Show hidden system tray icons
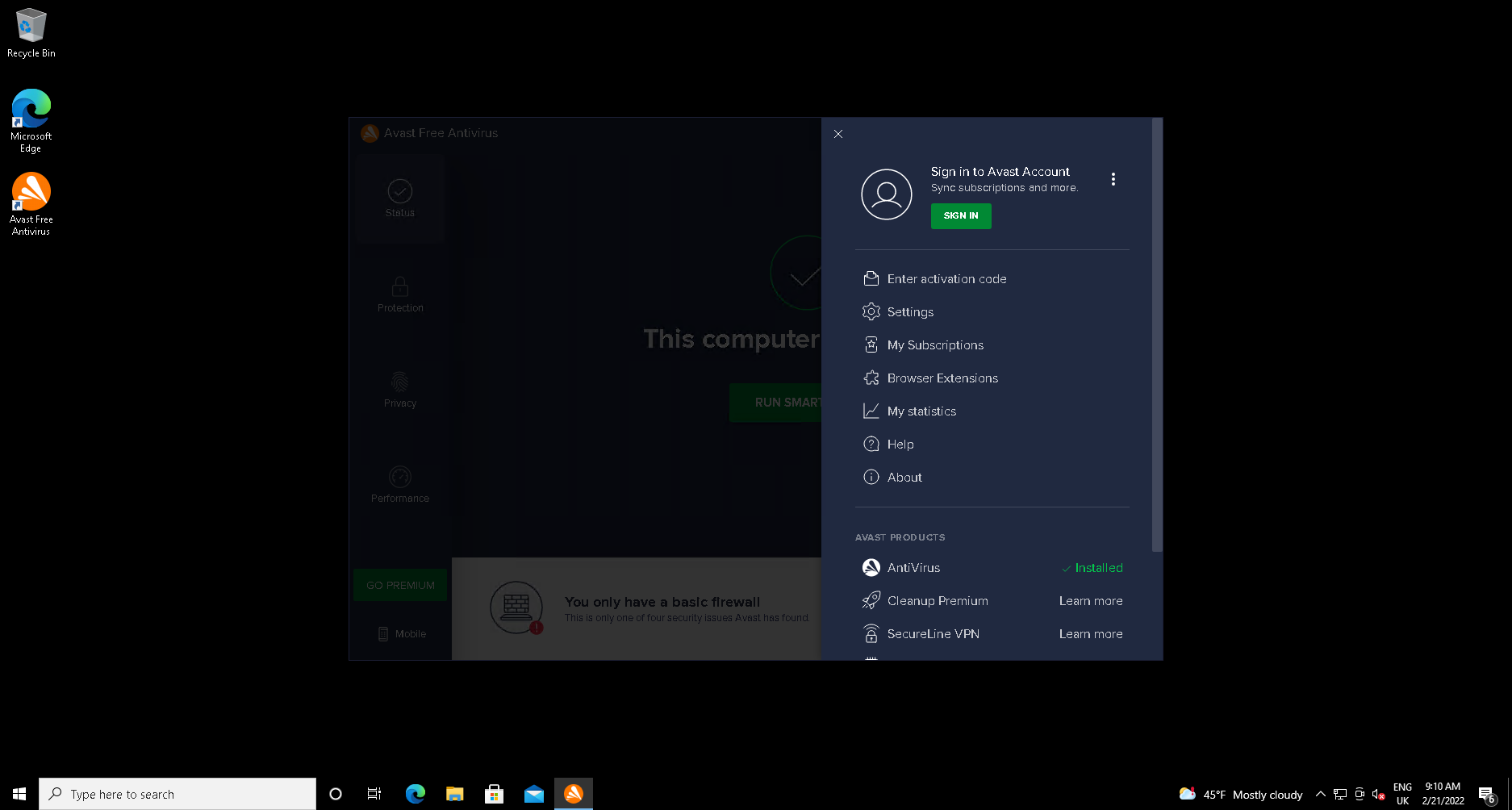The width and height of the screenshot is (1512, 810). pyautogui.click(x=1321, y=794)
